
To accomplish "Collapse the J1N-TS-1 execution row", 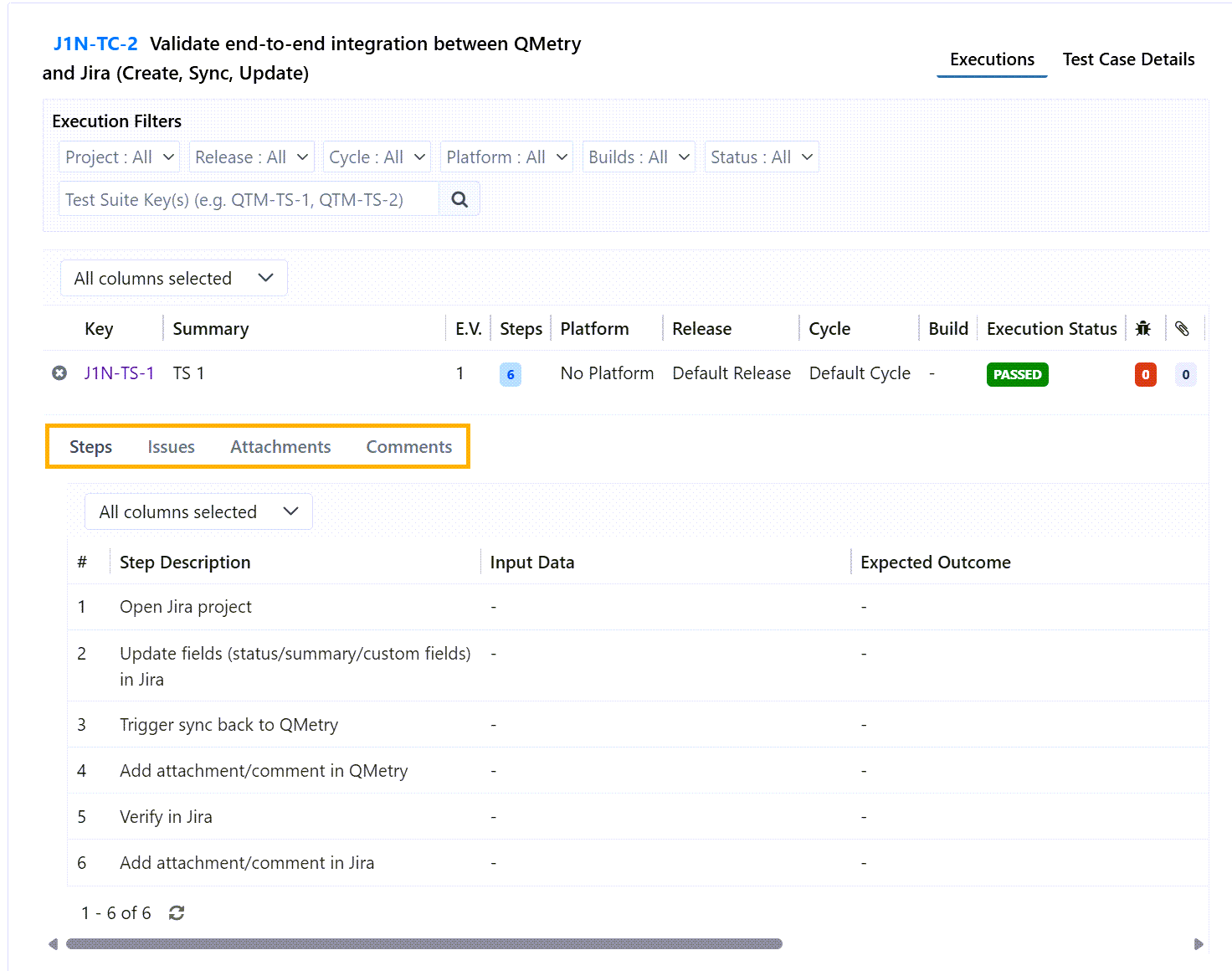I will tap(59, 373).
